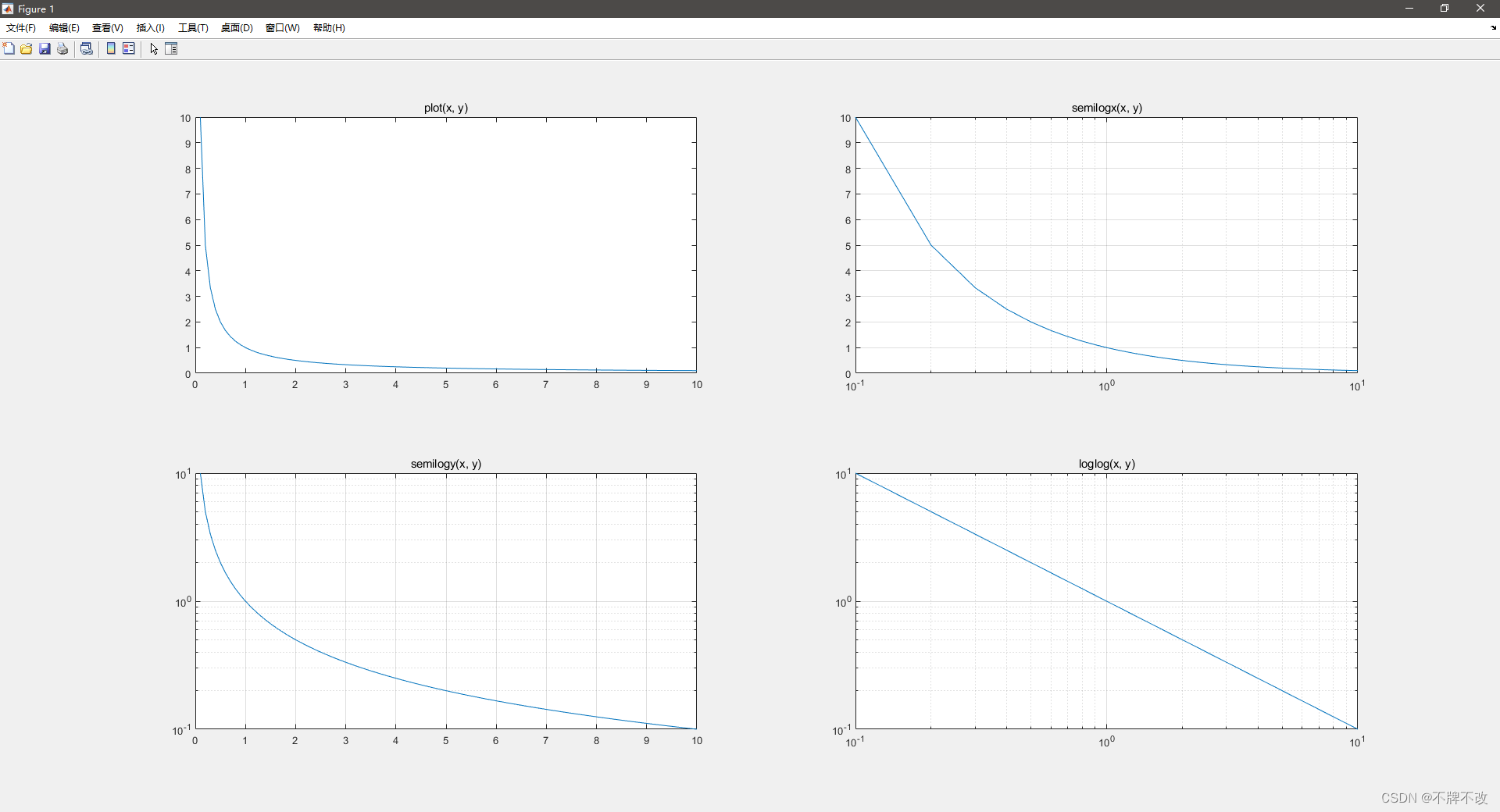Print the figure using the printer icon

coord(62,48)
